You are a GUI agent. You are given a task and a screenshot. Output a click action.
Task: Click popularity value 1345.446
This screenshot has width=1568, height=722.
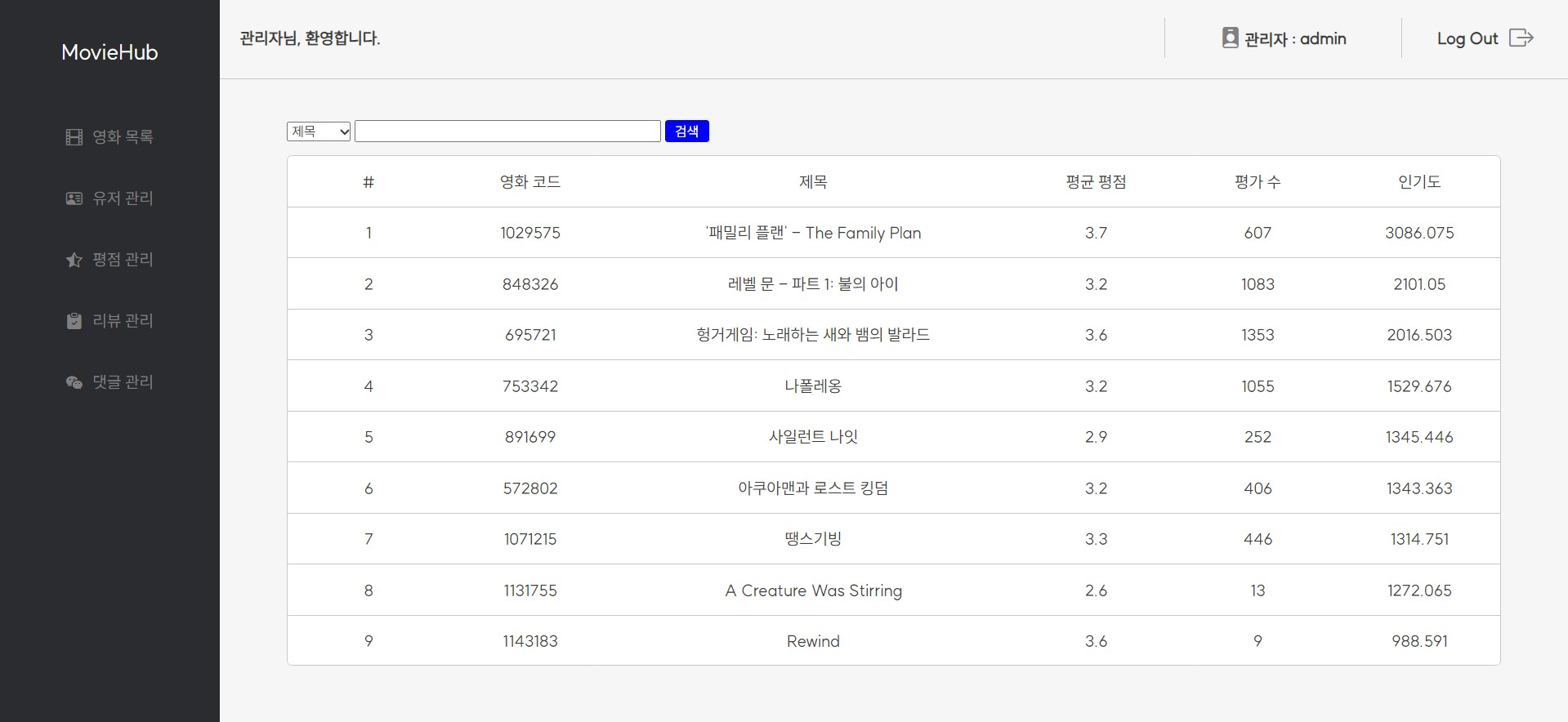(x=1419, y=437)
